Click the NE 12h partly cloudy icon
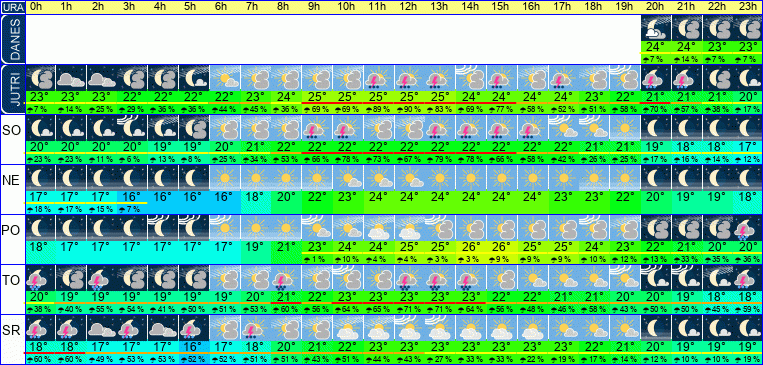This screenshot has width=763, height=365. pyautogui.click(x=409, y=178)
